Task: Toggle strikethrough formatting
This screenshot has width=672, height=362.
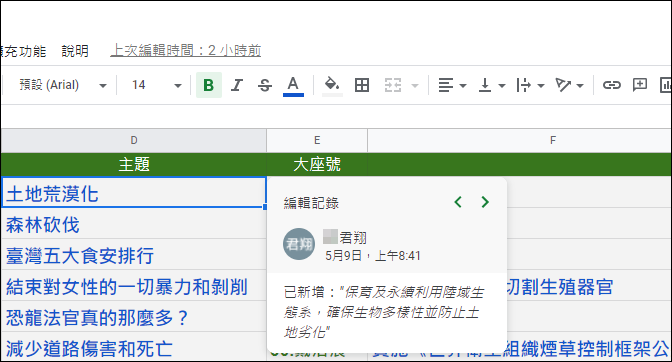Action: (265, 85)
